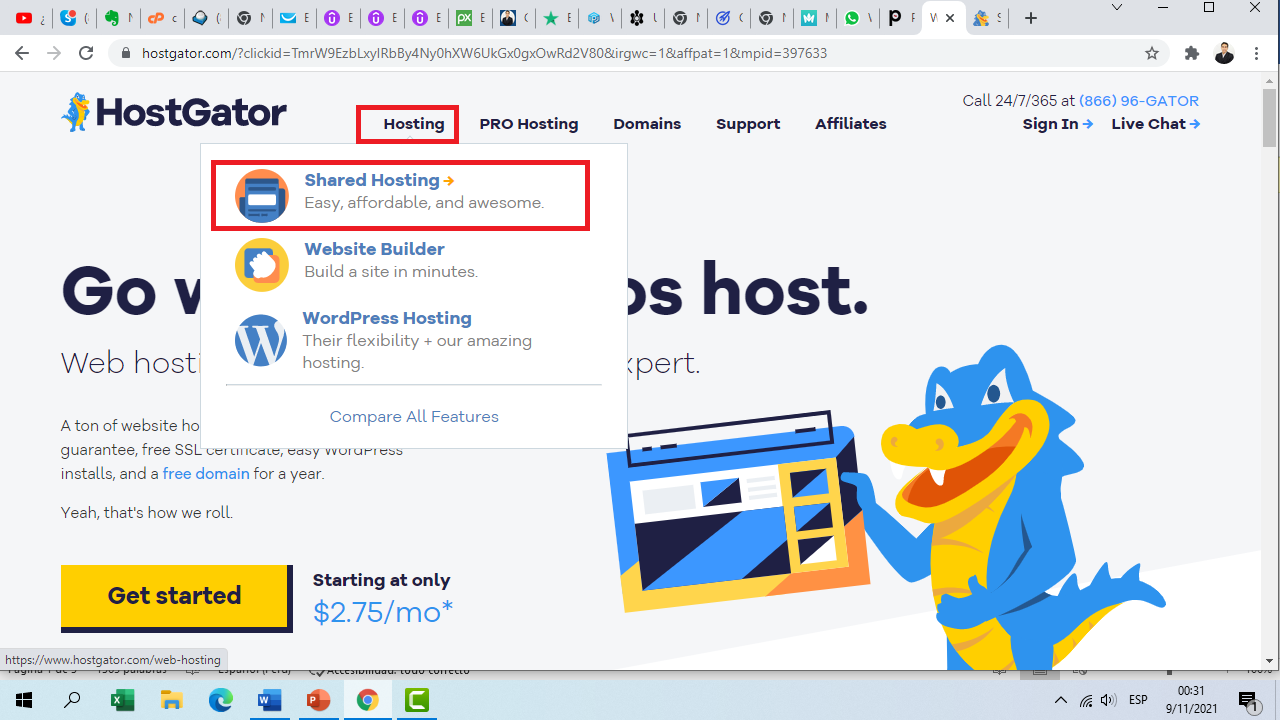Click the WordPress logo icon

point(261,340)
